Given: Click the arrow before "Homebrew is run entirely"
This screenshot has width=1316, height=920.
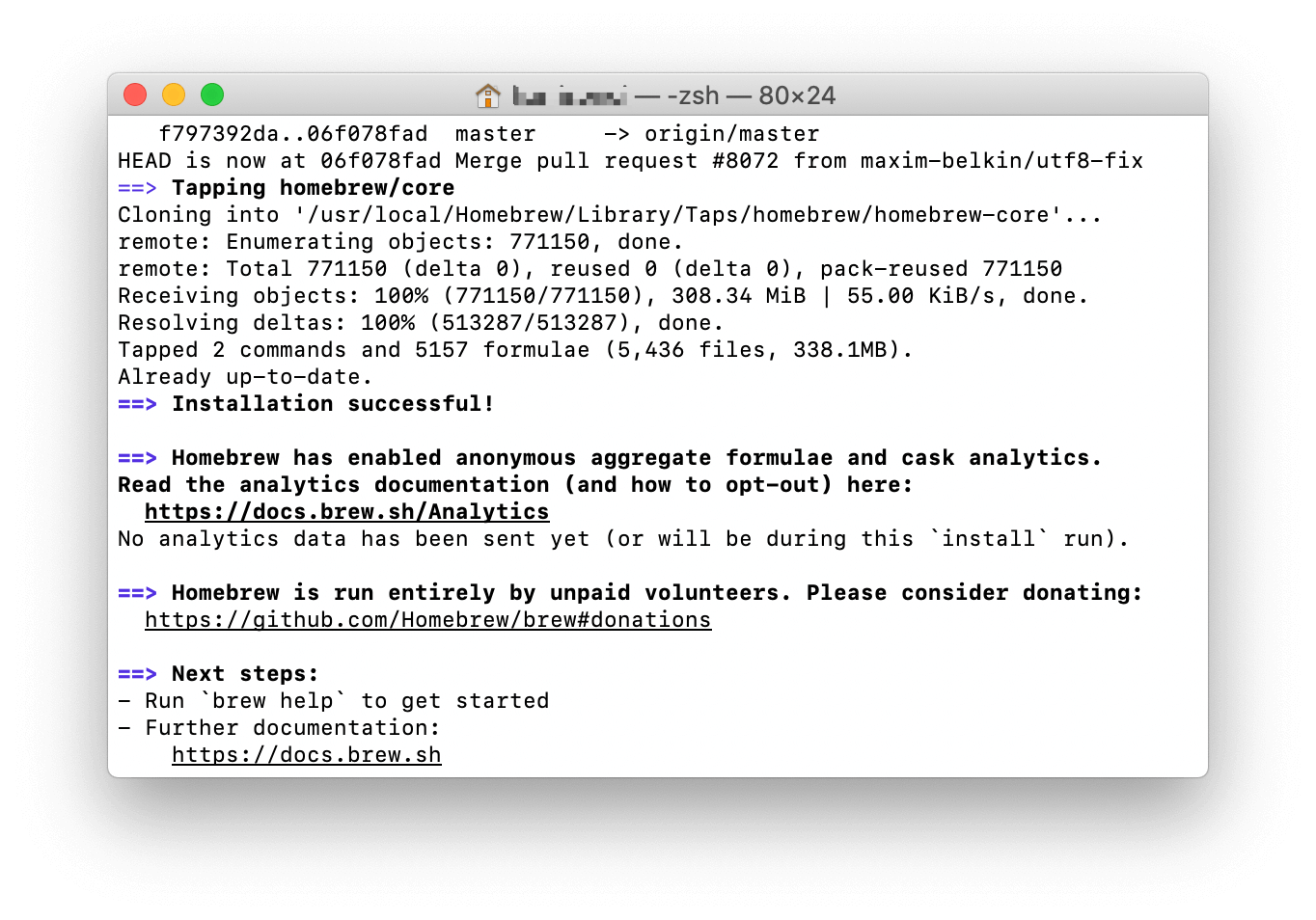Looking at the screenshot, I should [x=137, y=593].
